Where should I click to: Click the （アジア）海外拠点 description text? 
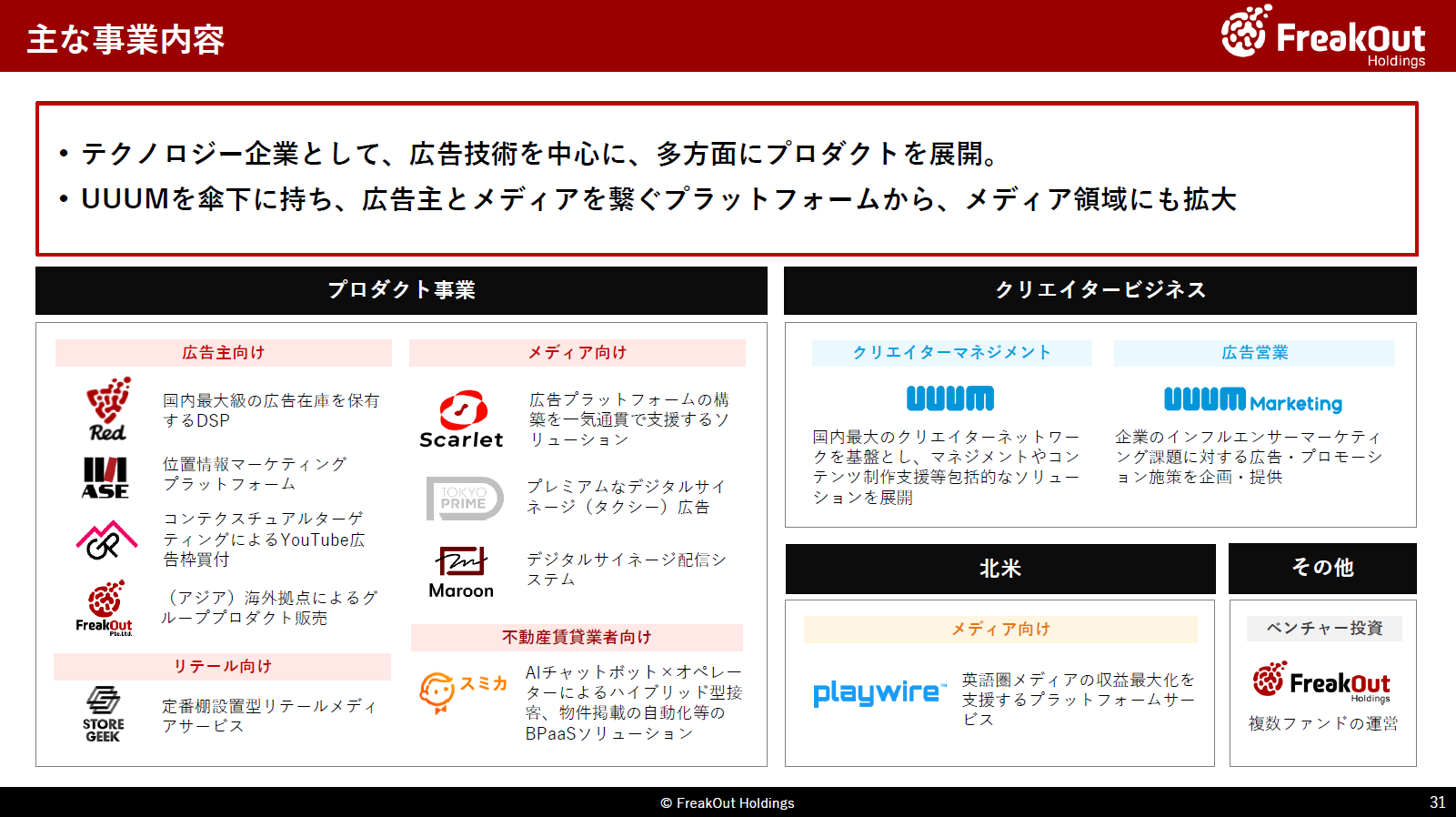pos(269,608)
